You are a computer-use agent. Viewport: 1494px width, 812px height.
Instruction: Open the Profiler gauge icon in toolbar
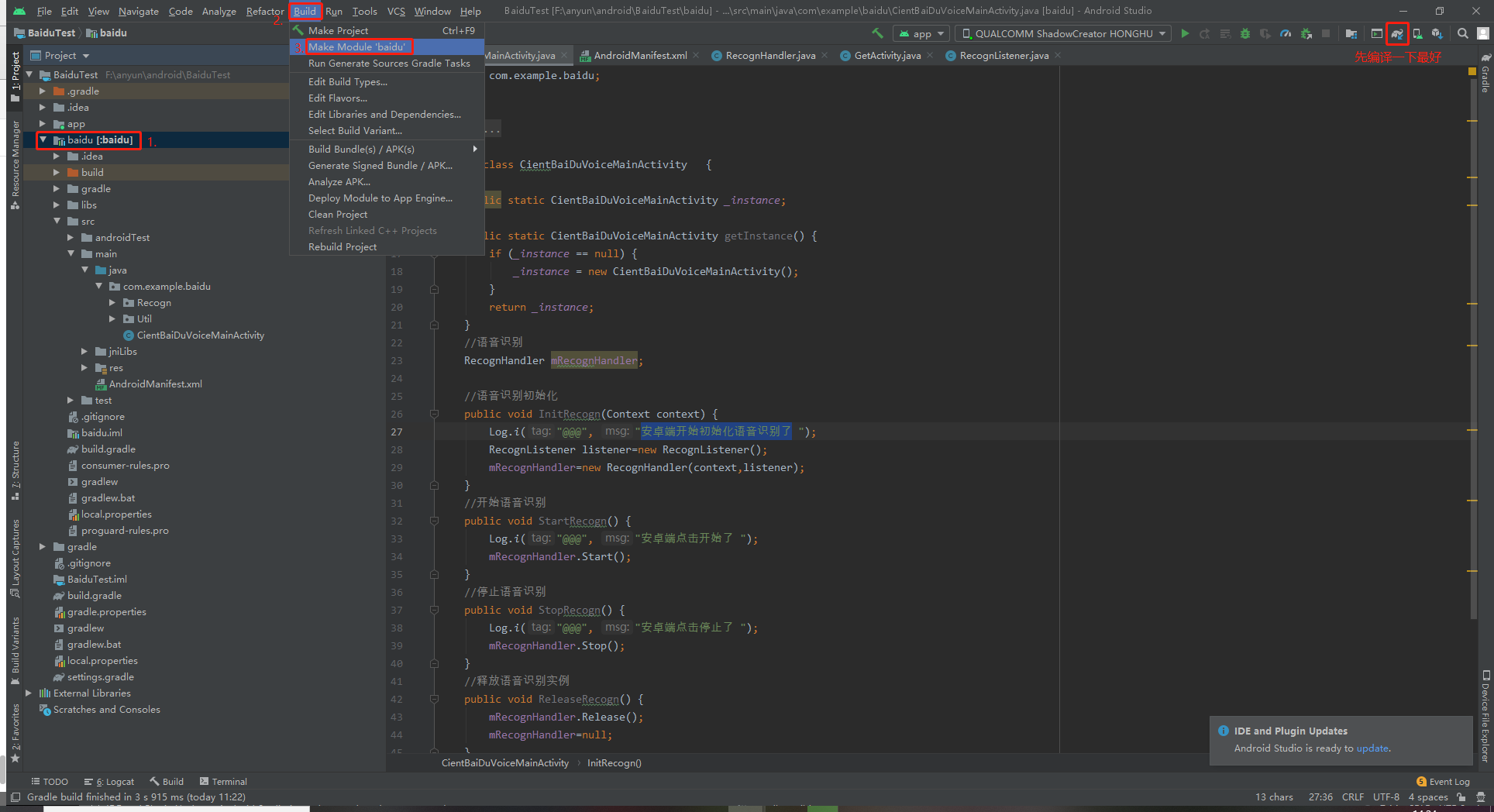(1286, 33)
